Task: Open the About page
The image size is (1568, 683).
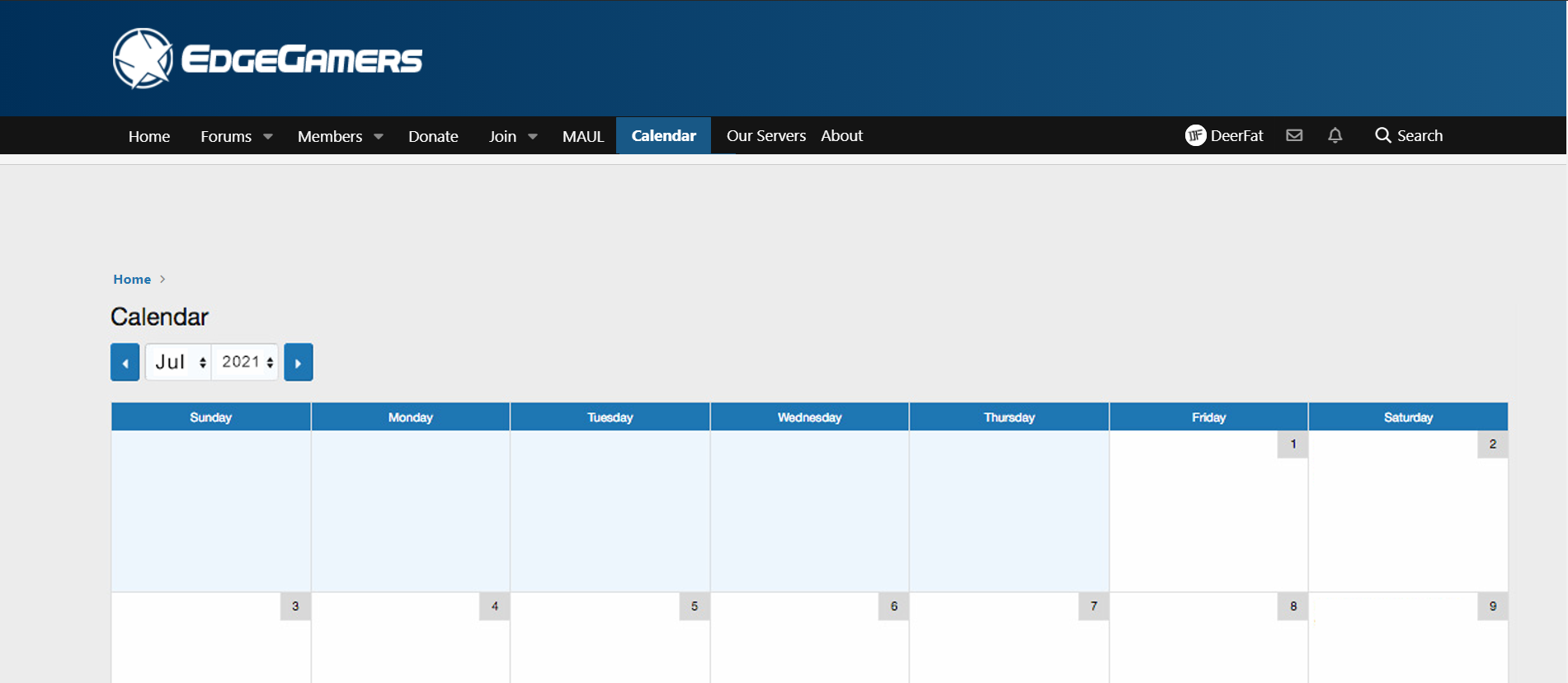Action: pos(841,135)
